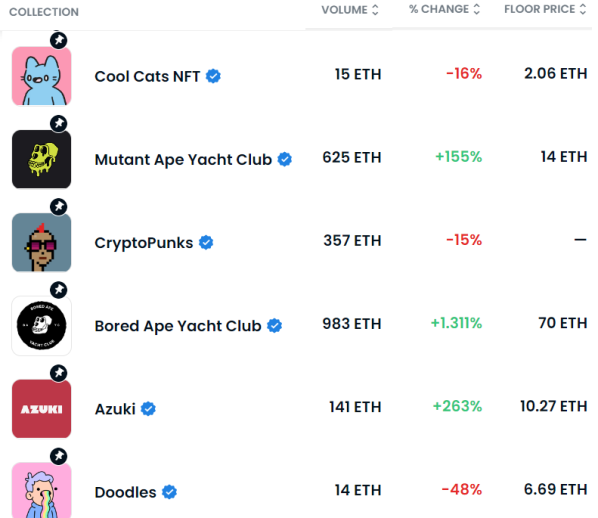This screenshot has height=518, width=598.
Task: Click the verified badge beside Doodles
Action: 169,492
